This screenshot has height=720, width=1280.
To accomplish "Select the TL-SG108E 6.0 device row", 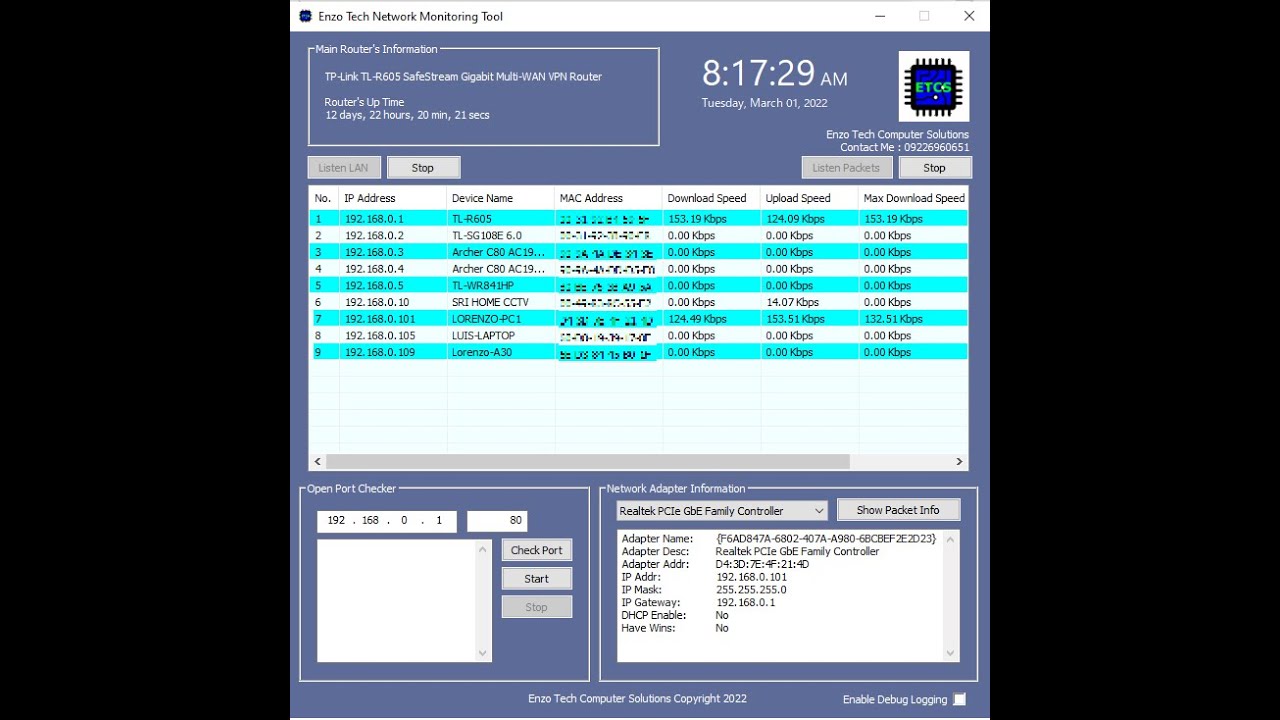I will point(638,236).
